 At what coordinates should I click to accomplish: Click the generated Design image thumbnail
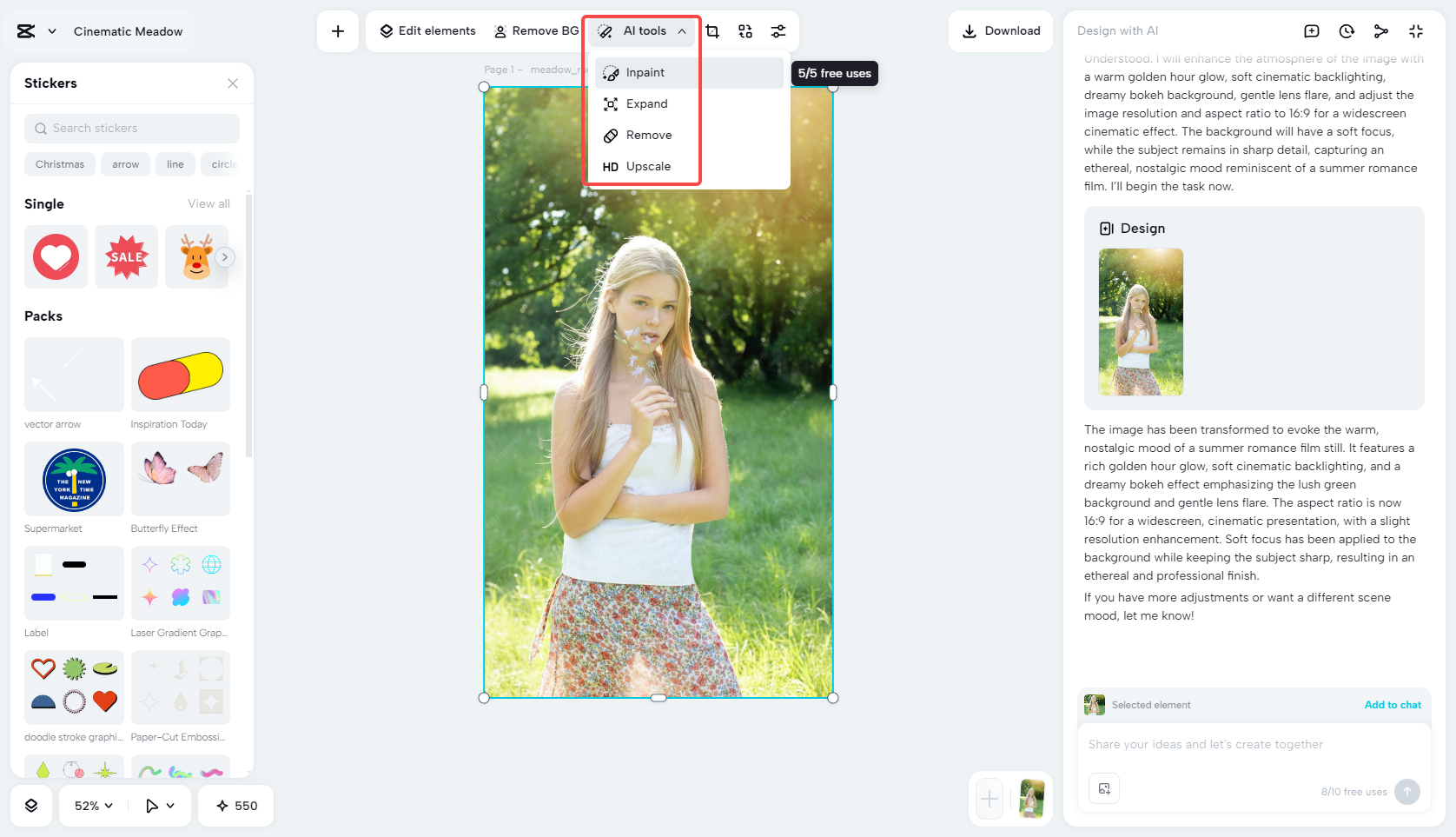pyautogui.click(x=1141, y=322)
